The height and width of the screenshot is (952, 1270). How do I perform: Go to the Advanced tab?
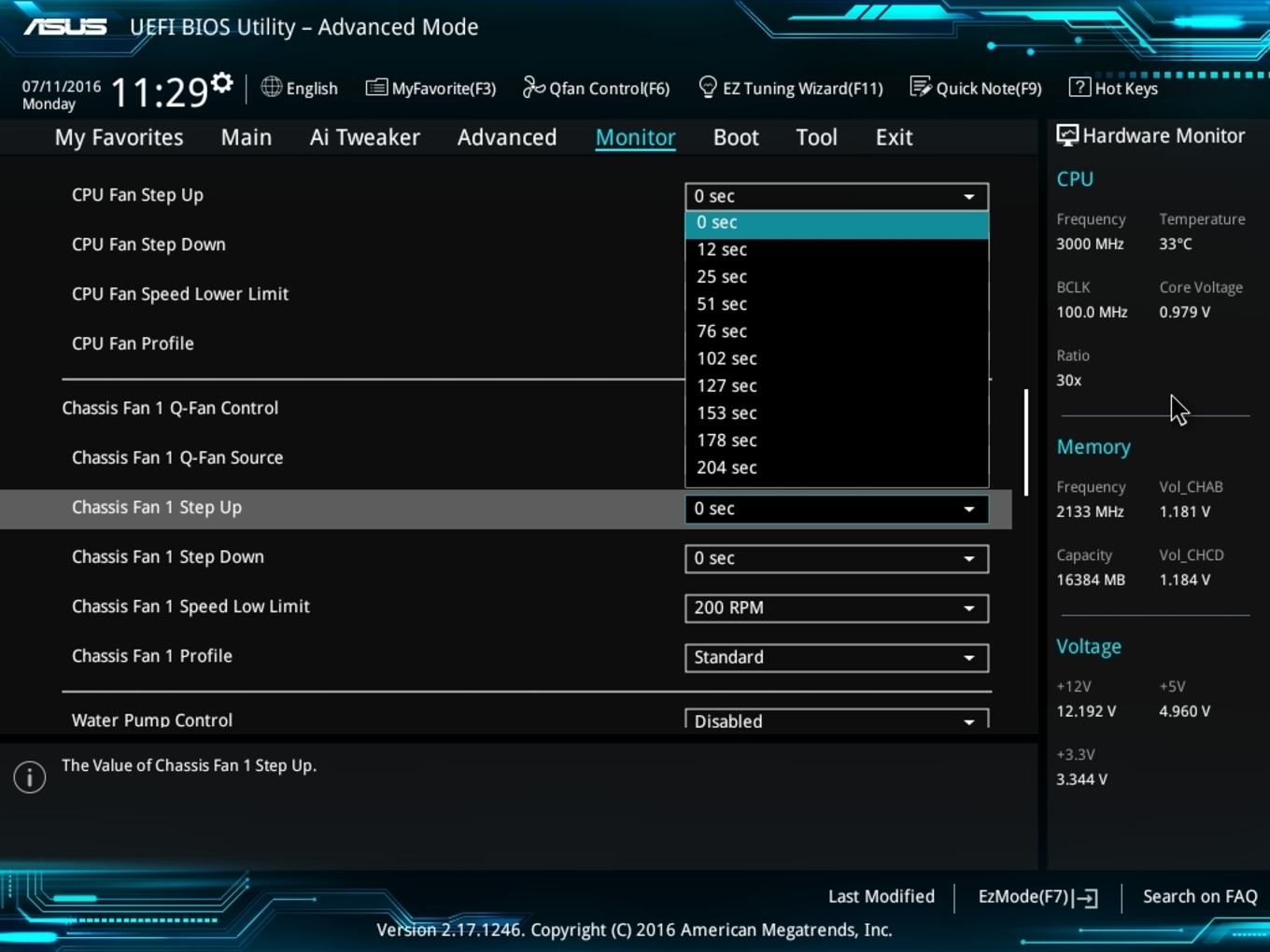(x=507, y=137)
